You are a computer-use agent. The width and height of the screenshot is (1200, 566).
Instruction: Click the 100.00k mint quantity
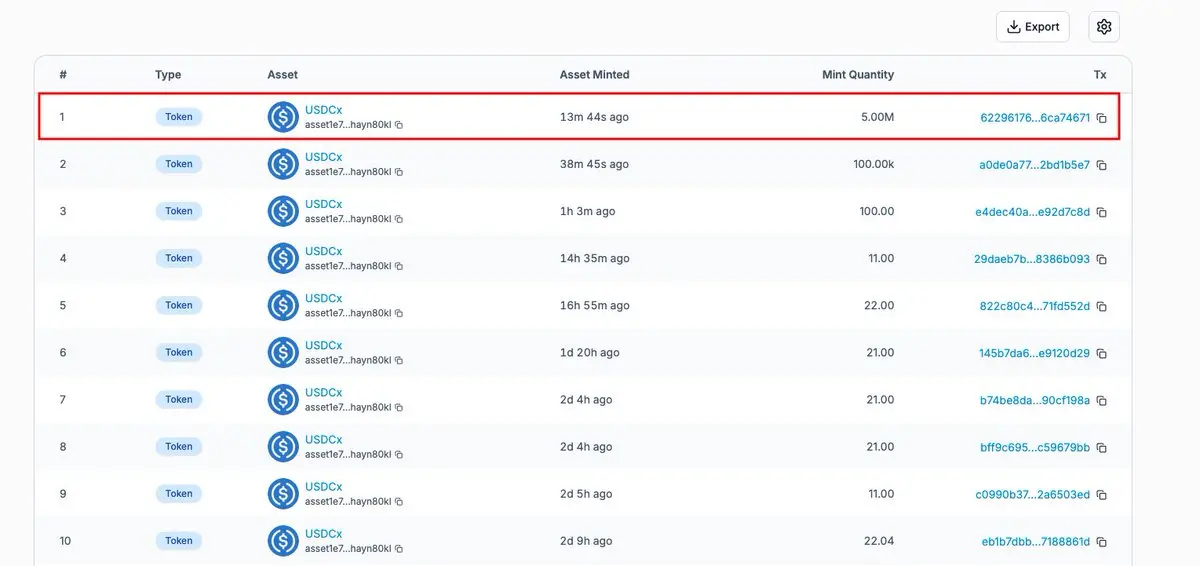pos(874,164)
